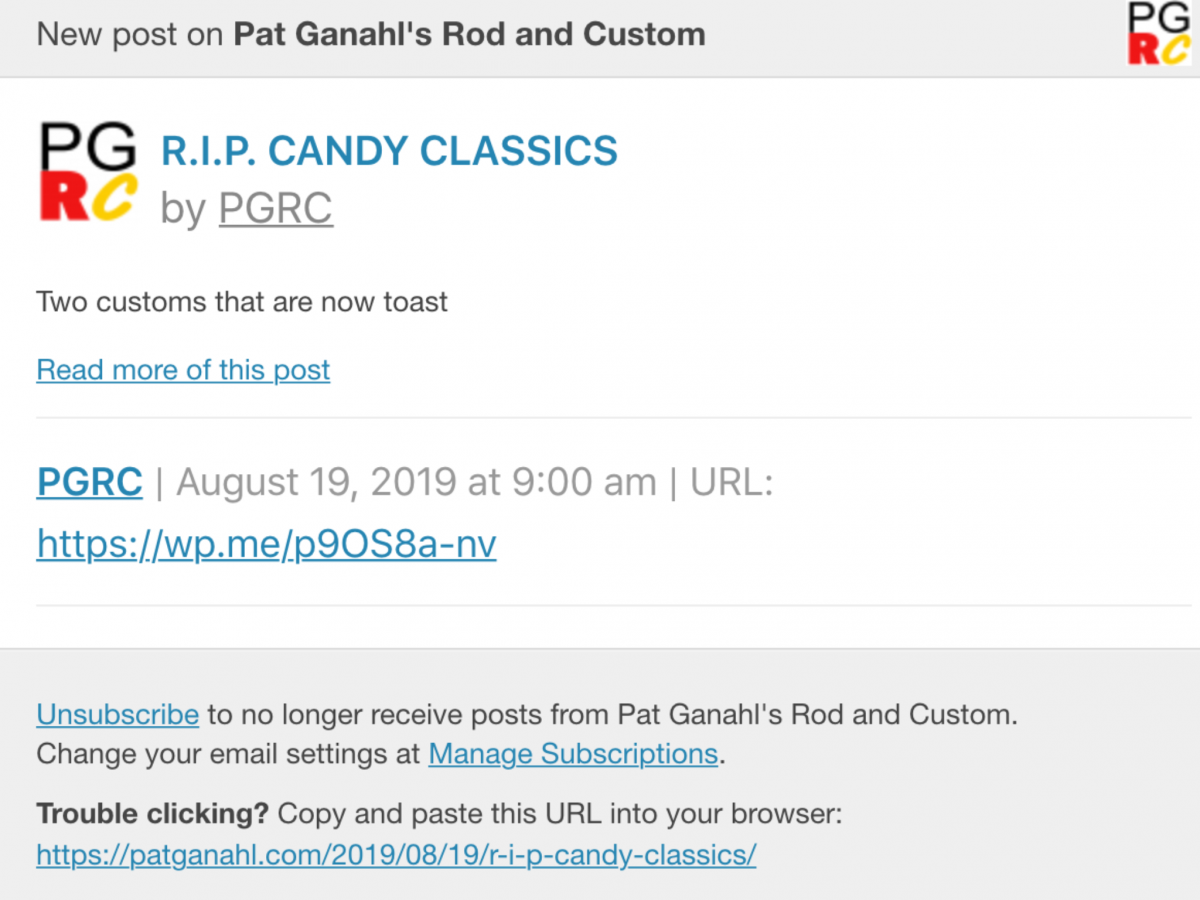Click the bold 'Trouble clicking?' text
This screenshot has width=1200, height=900.
pos(153,814)
